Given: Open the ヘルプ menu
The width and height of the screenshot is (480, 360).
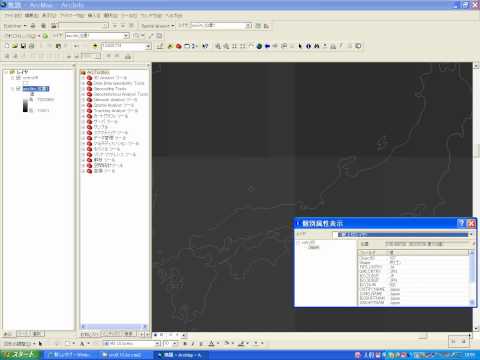Looking at the screenshot, I should point(174,15).
